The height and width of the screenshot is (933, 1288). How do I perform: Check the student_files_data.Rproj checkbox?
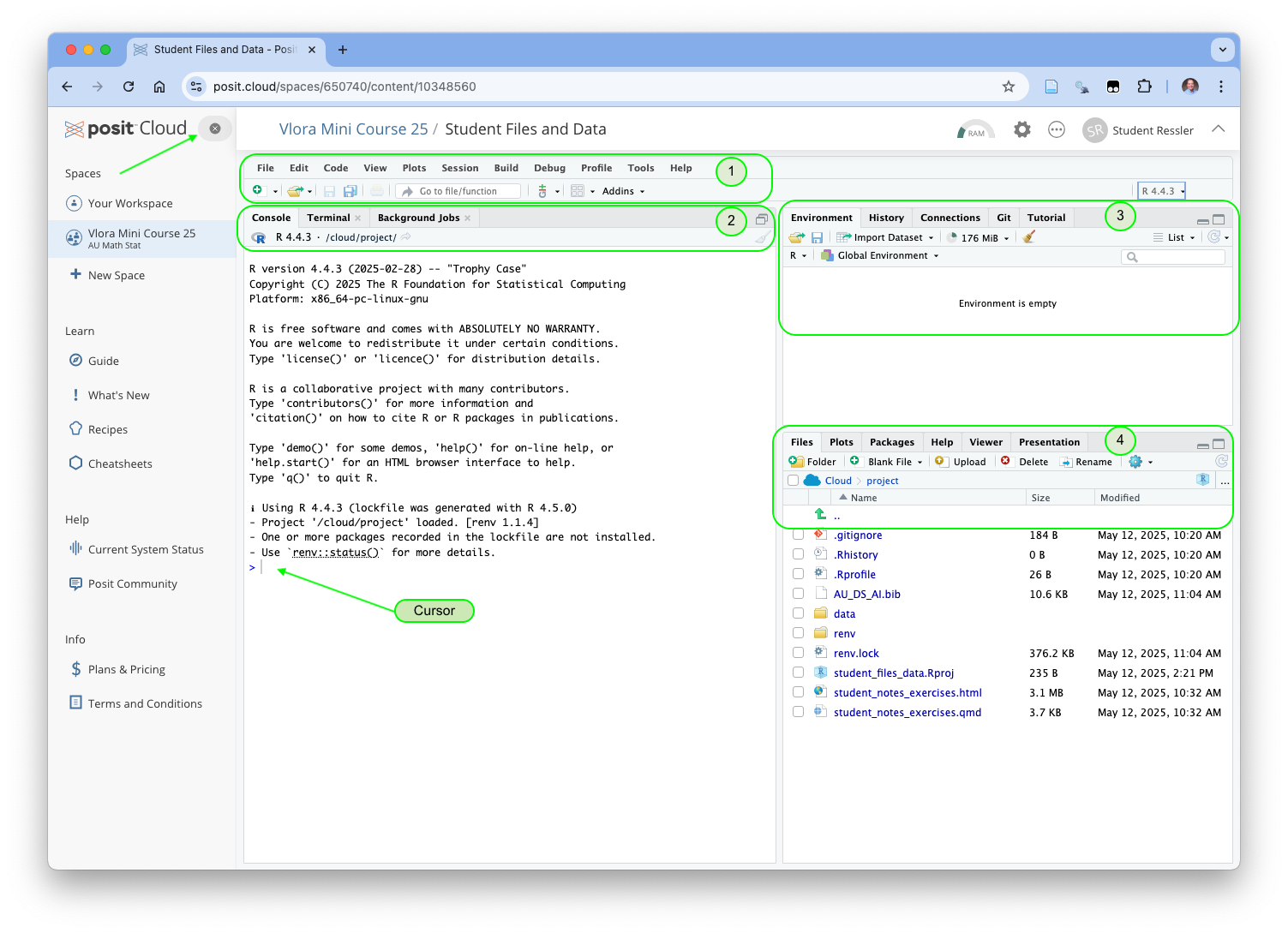tap(798, 673)
